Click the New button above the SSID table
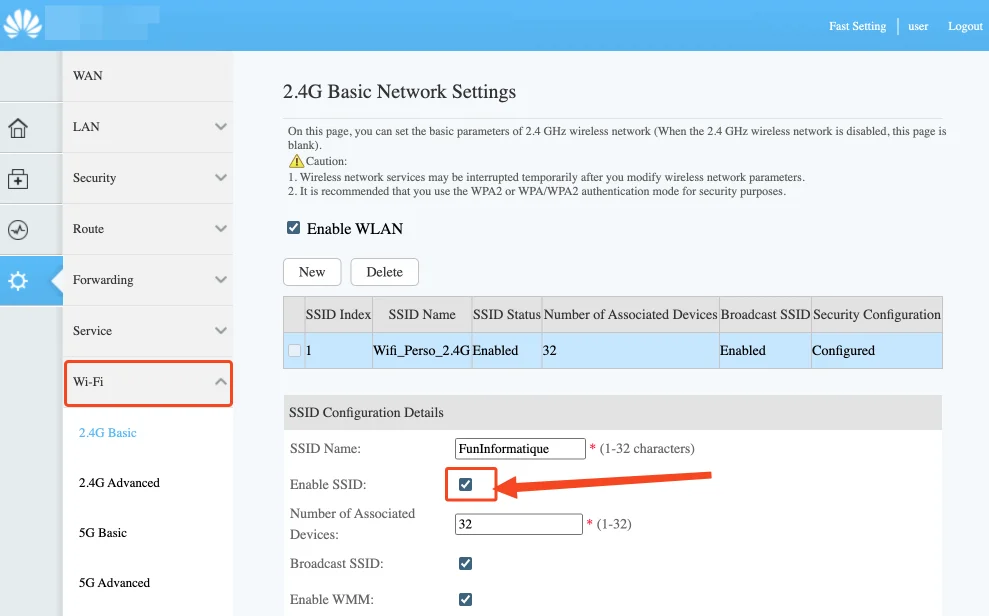This screenshot has width=989, height=616. (311, 271)
